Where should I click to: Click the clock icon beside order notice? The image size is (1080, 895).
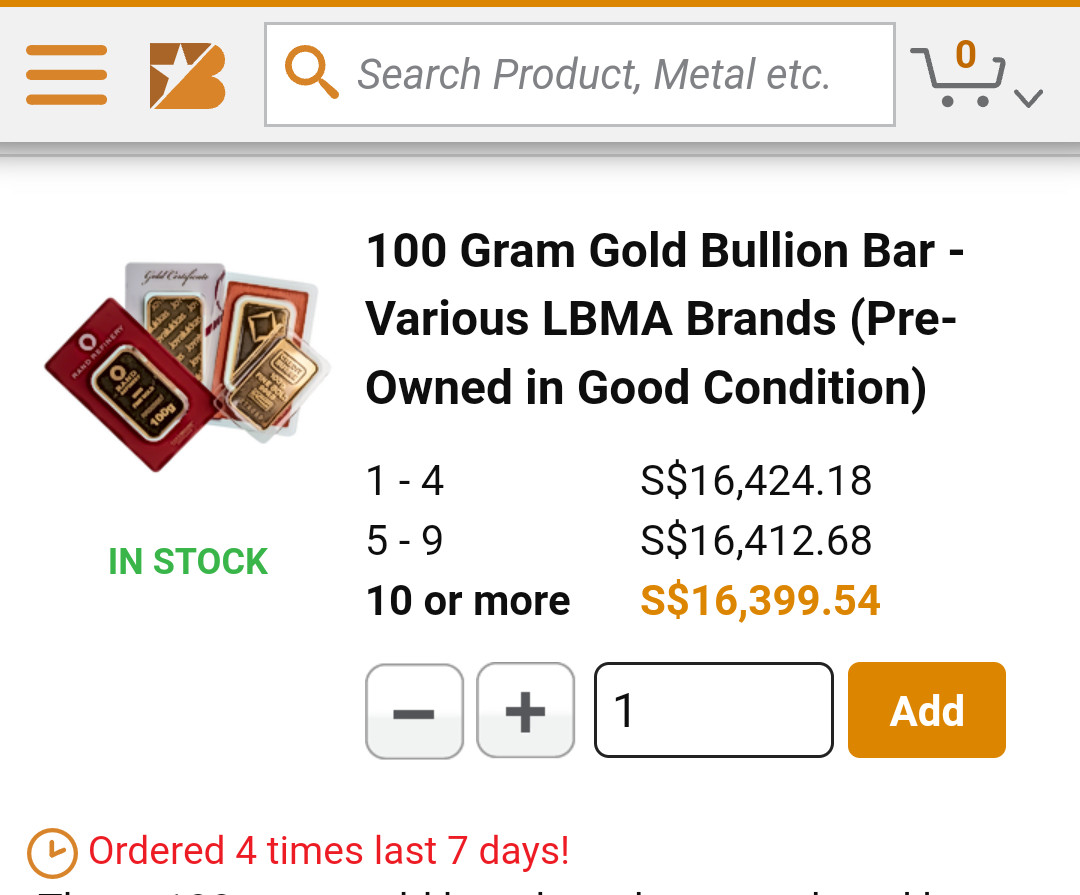click(x=51, y=853)
